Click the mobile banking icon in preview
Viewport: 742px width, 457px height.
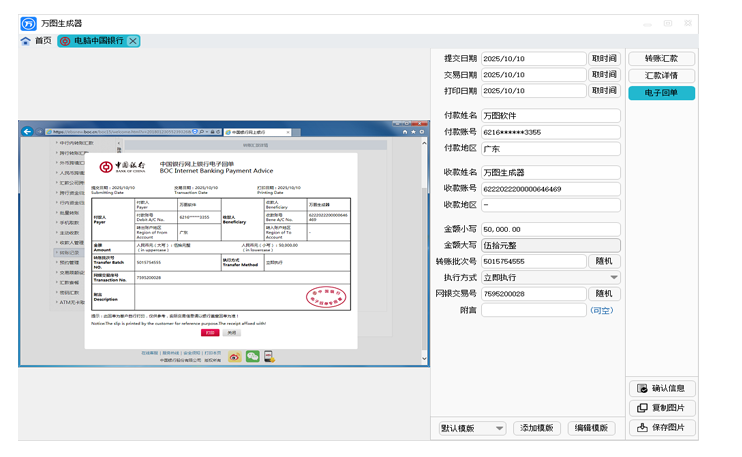coord(269,356)
